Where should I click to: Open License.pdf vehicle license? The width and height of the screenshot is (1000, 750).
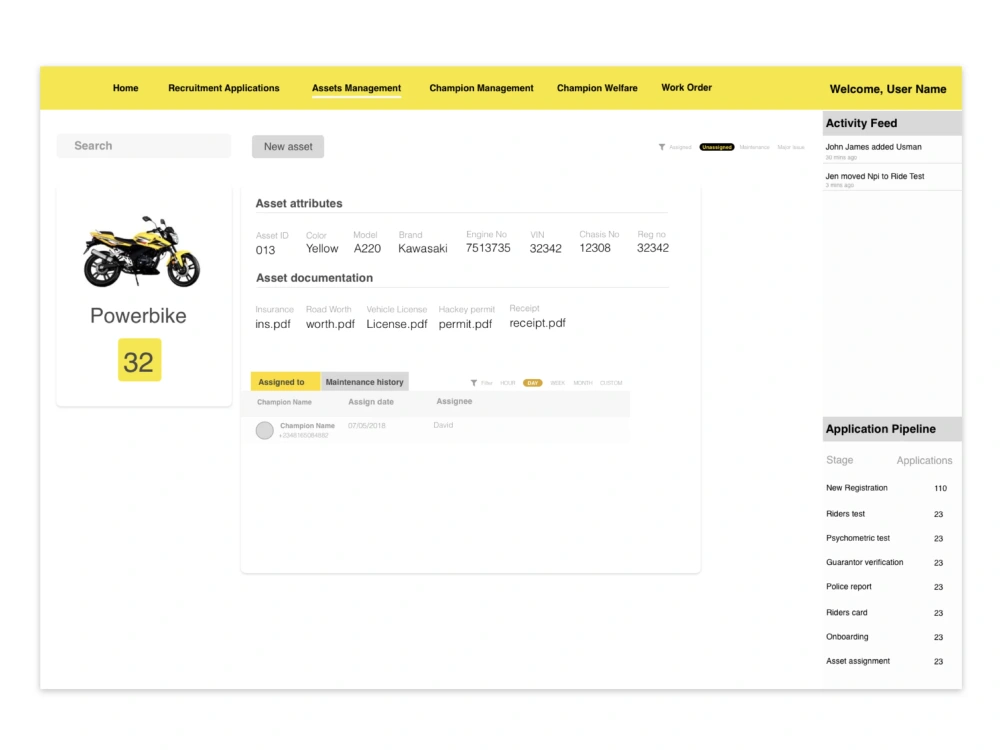click(x=397, y=324)
